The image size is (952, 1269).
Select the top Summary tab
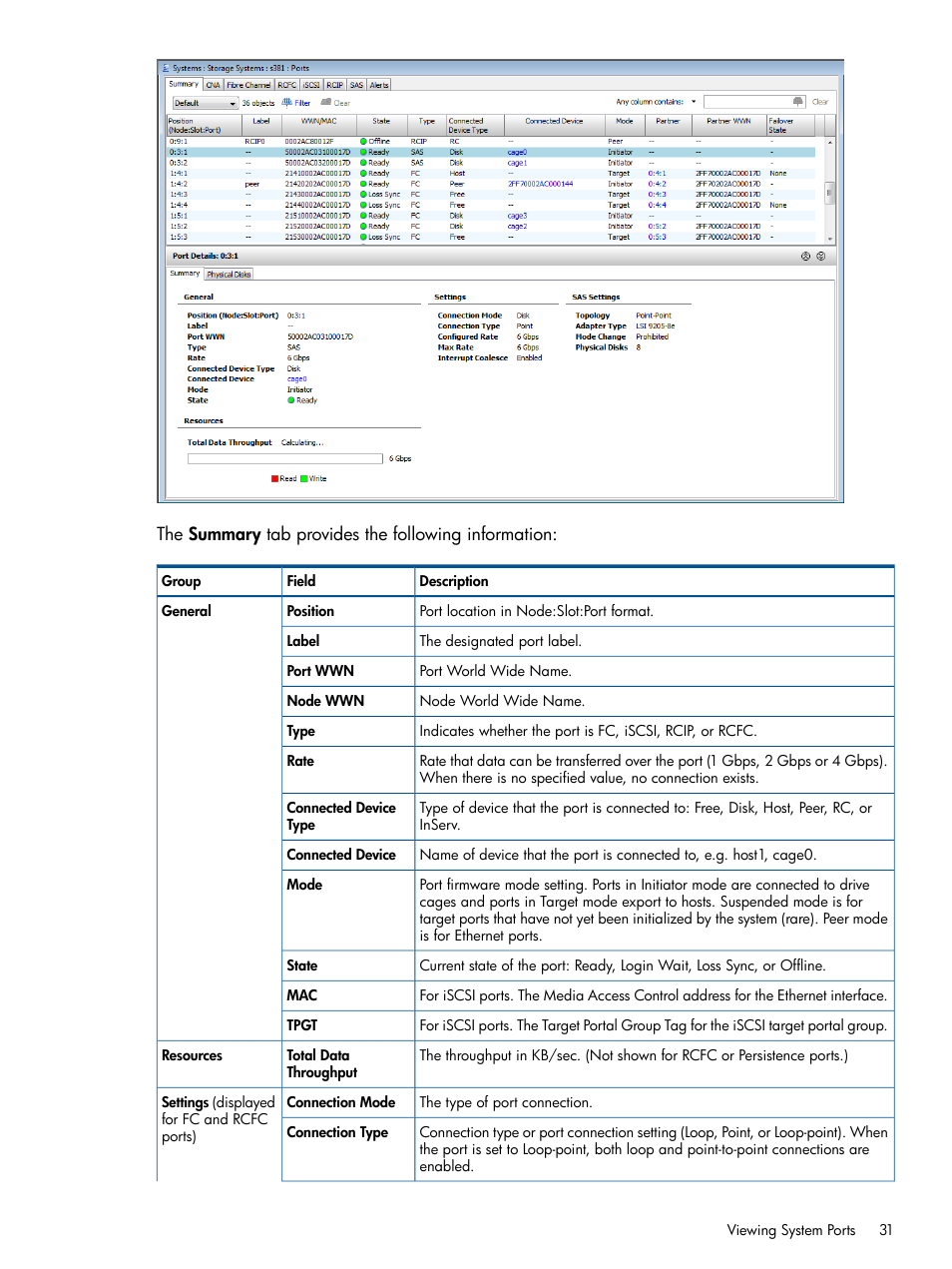pos(184,84)
